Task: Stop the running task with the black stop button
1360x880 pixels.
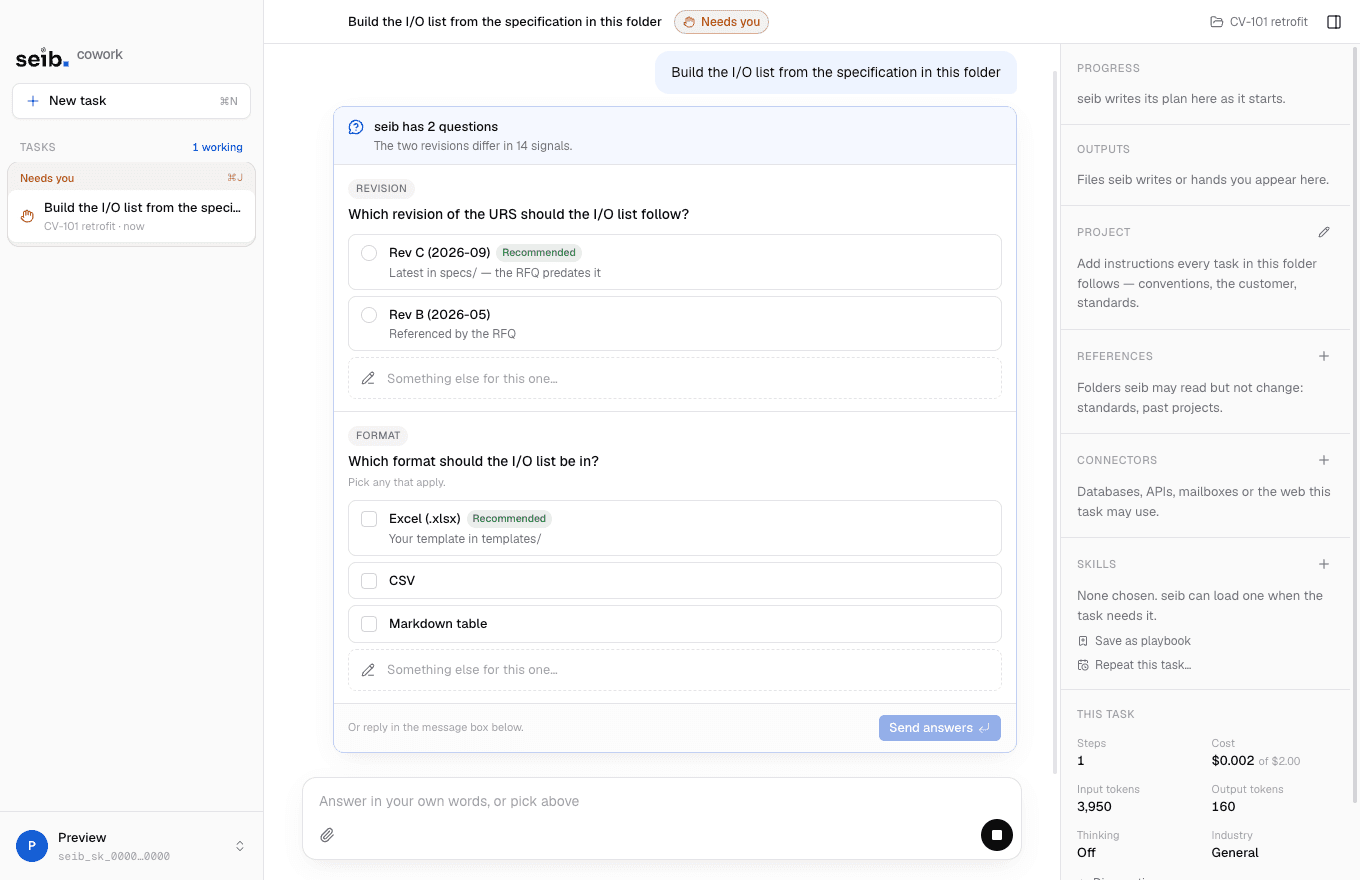Action: [997, 834]
